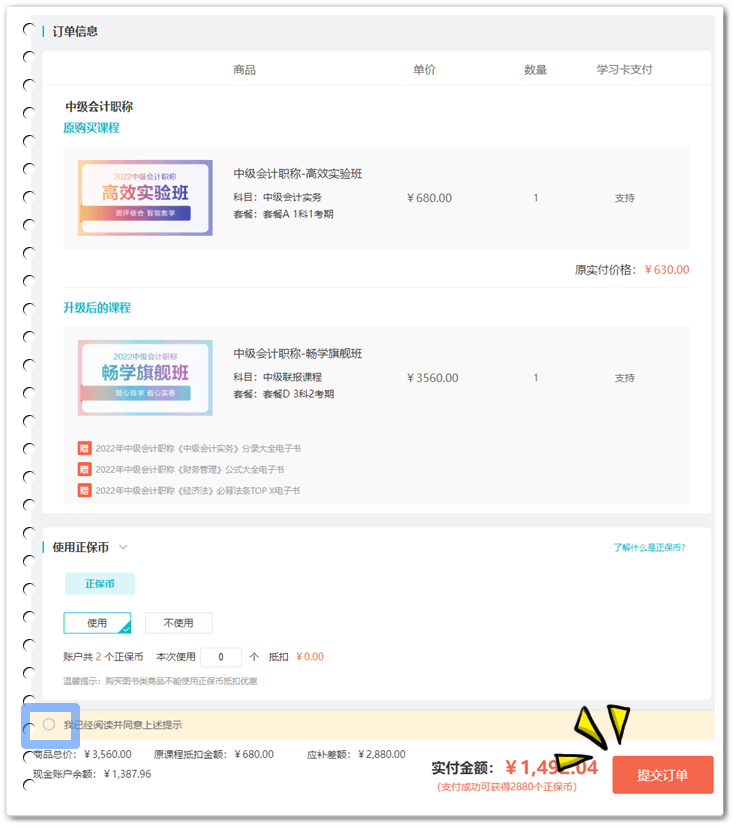Open the 了解什么是正保币 link

point(649,548)
